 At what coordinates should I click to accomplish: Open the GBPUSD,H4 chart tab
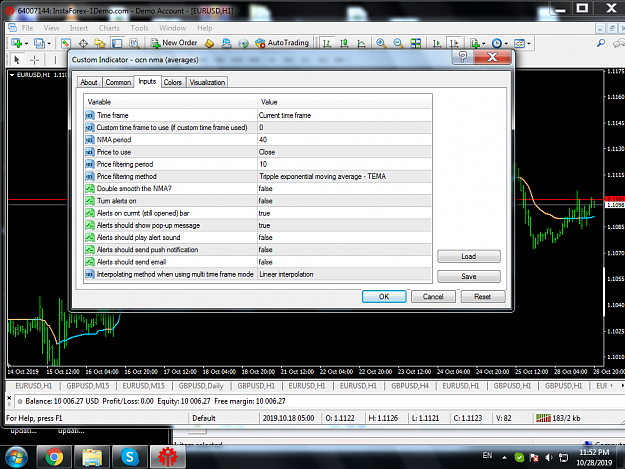coord(410,386)
